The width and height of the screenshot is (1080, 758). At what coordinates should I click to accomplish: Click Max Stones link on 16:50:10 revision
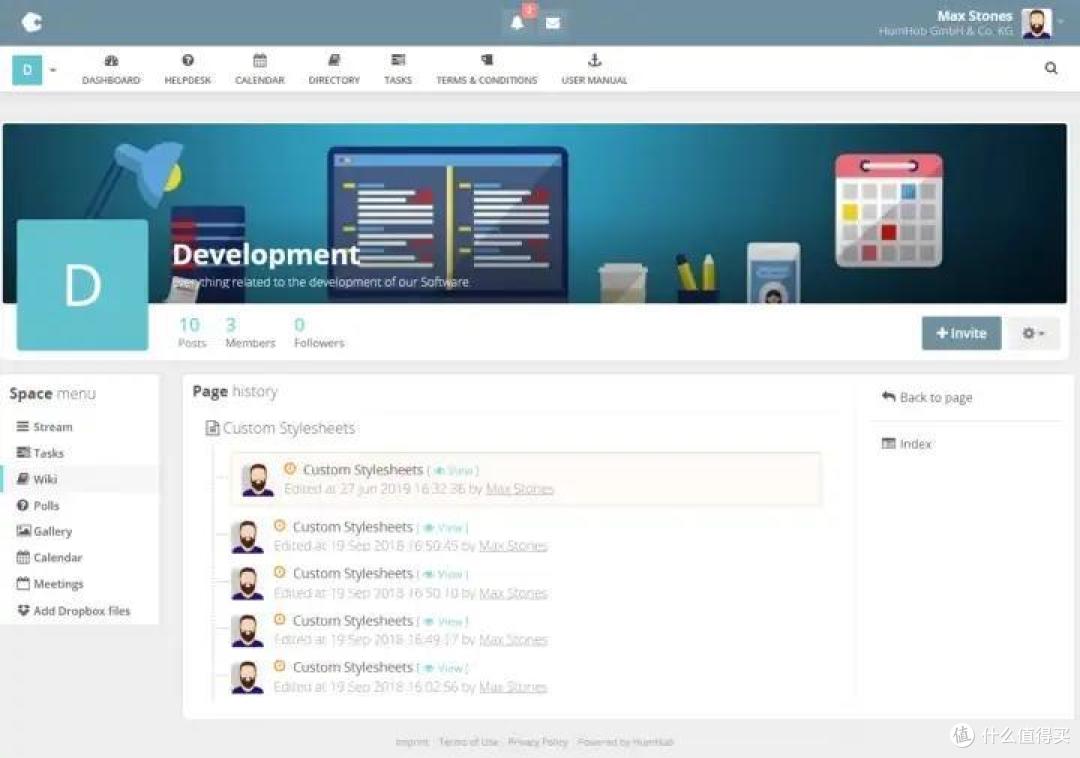[x=513, y=593]
